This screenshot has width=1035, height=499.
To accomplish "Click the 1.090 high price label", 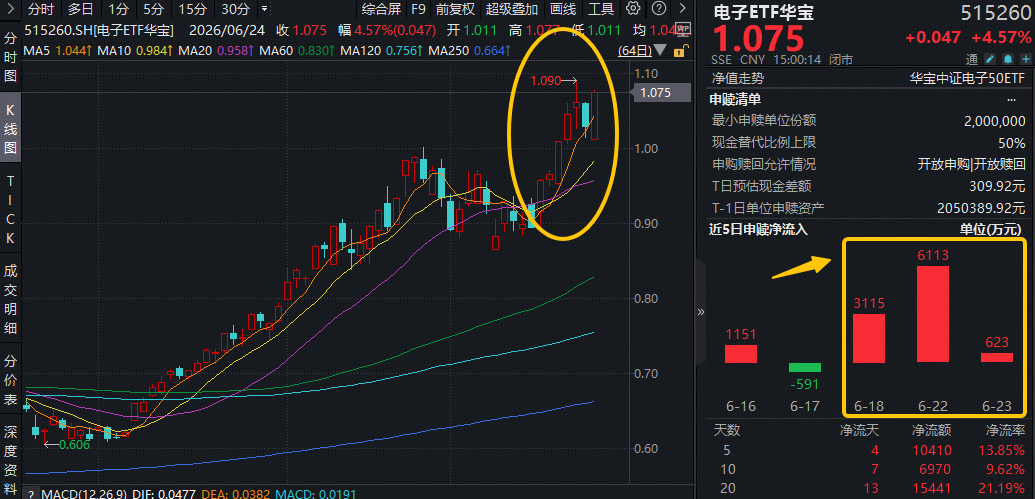I will [546, 81].
